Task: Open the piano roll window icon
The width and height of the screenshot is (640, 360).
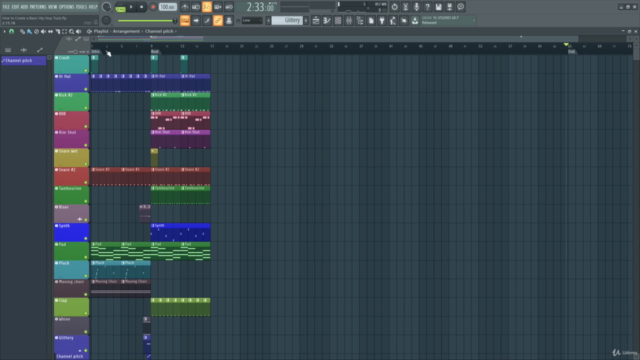Action: pyautogui.click(x=327, y=20)
